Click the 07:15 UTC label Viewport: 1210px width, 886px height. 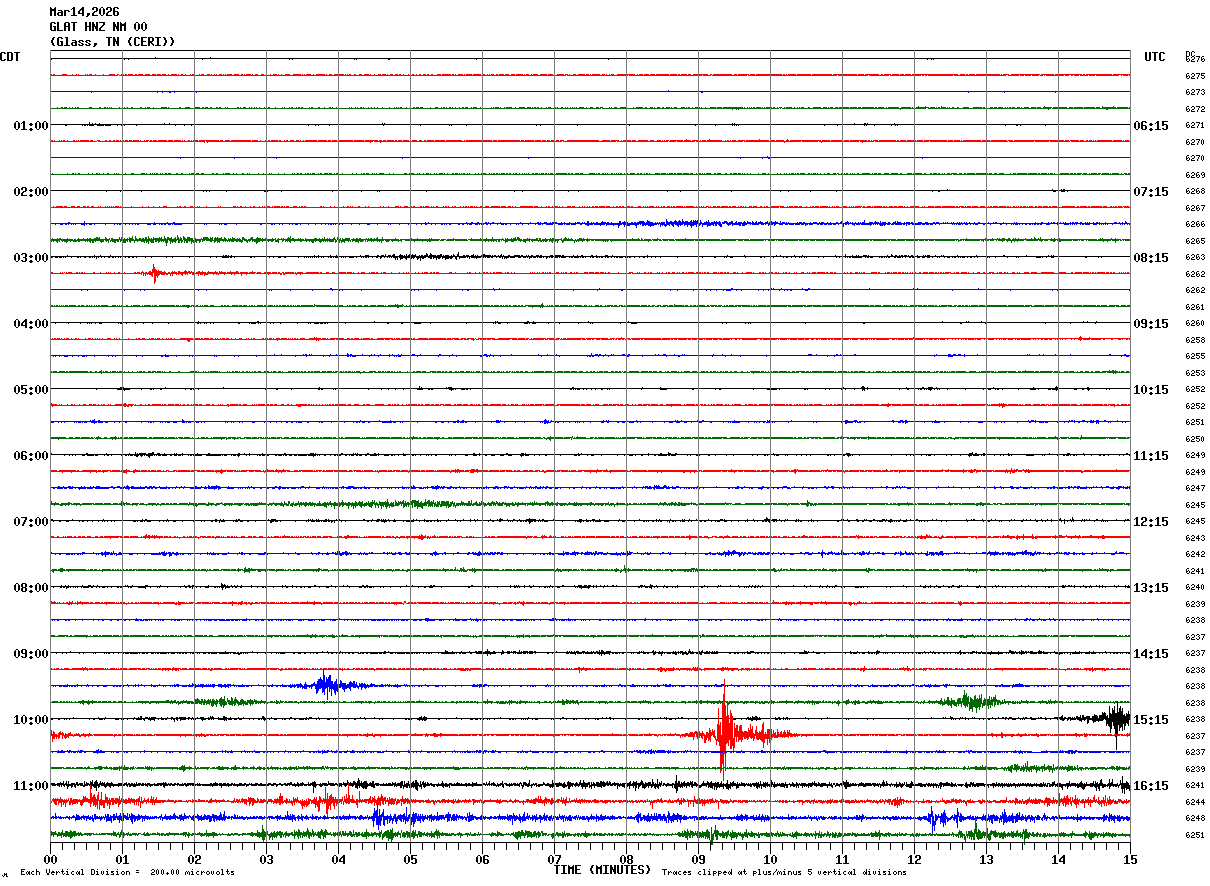(1151, 192)
